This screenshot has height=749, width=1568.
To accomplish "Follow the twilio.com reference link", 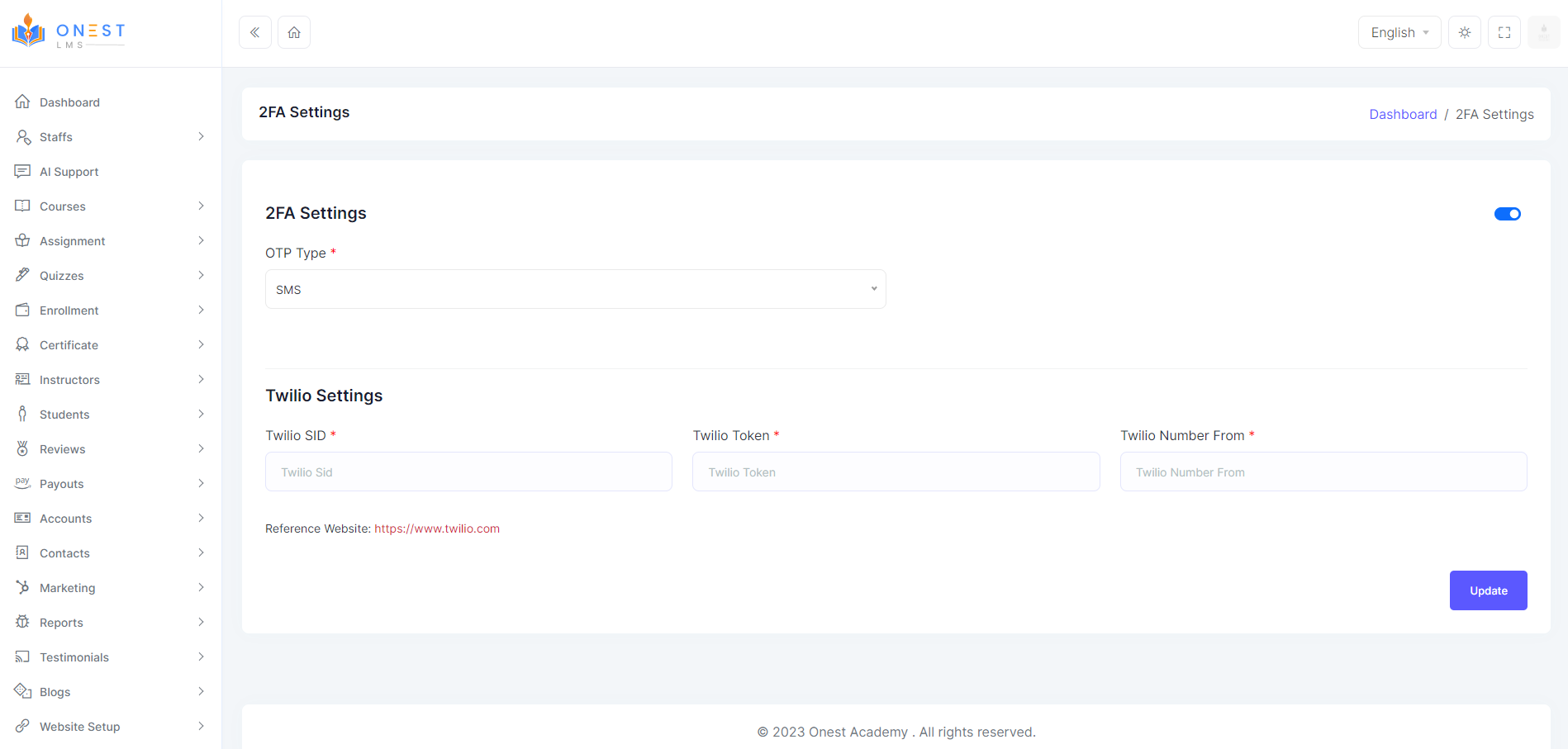I will pyautogui.click(x=437, y=529).
